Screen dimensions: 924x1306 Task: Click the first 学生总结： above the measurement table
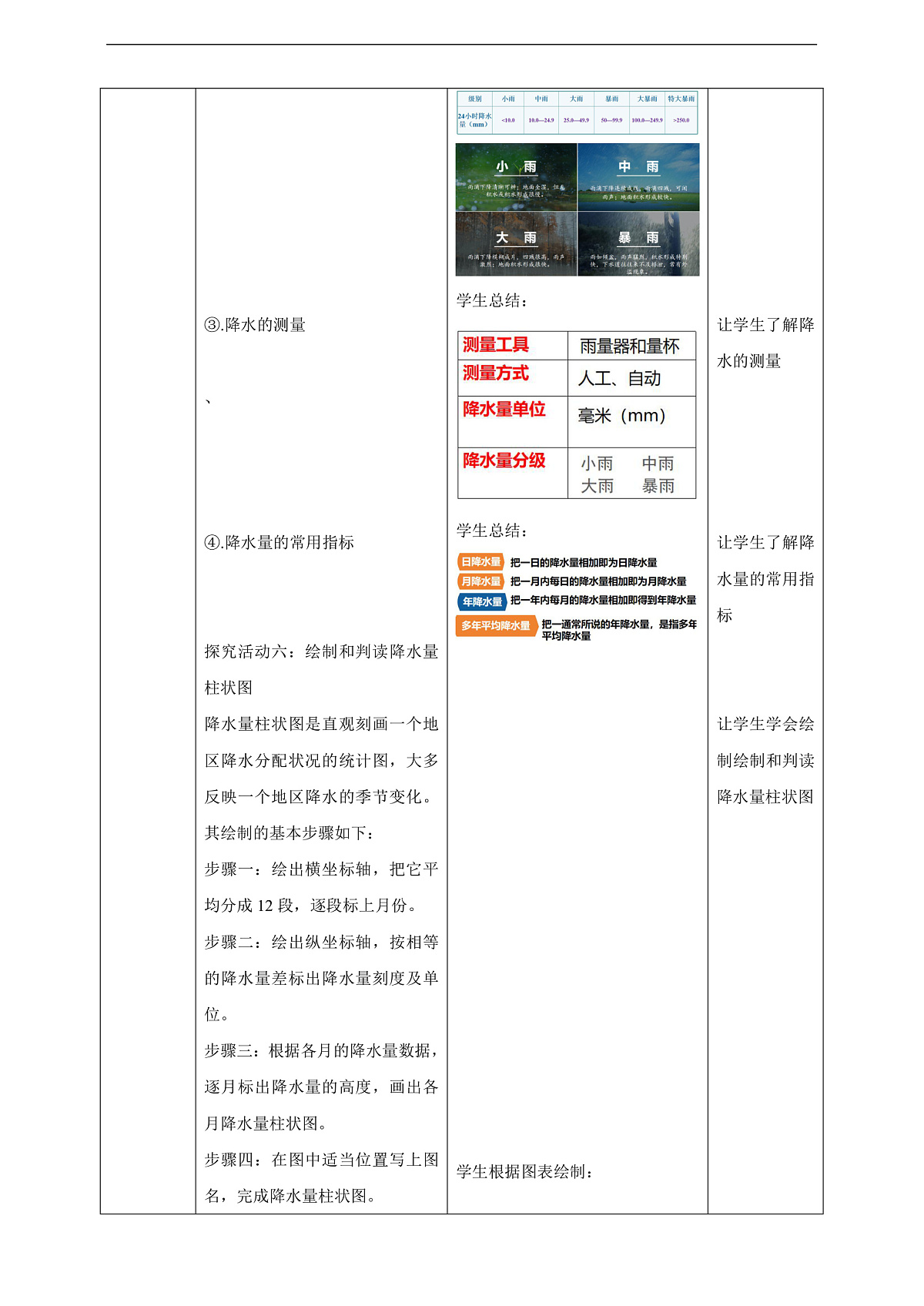tap(493, 300)
